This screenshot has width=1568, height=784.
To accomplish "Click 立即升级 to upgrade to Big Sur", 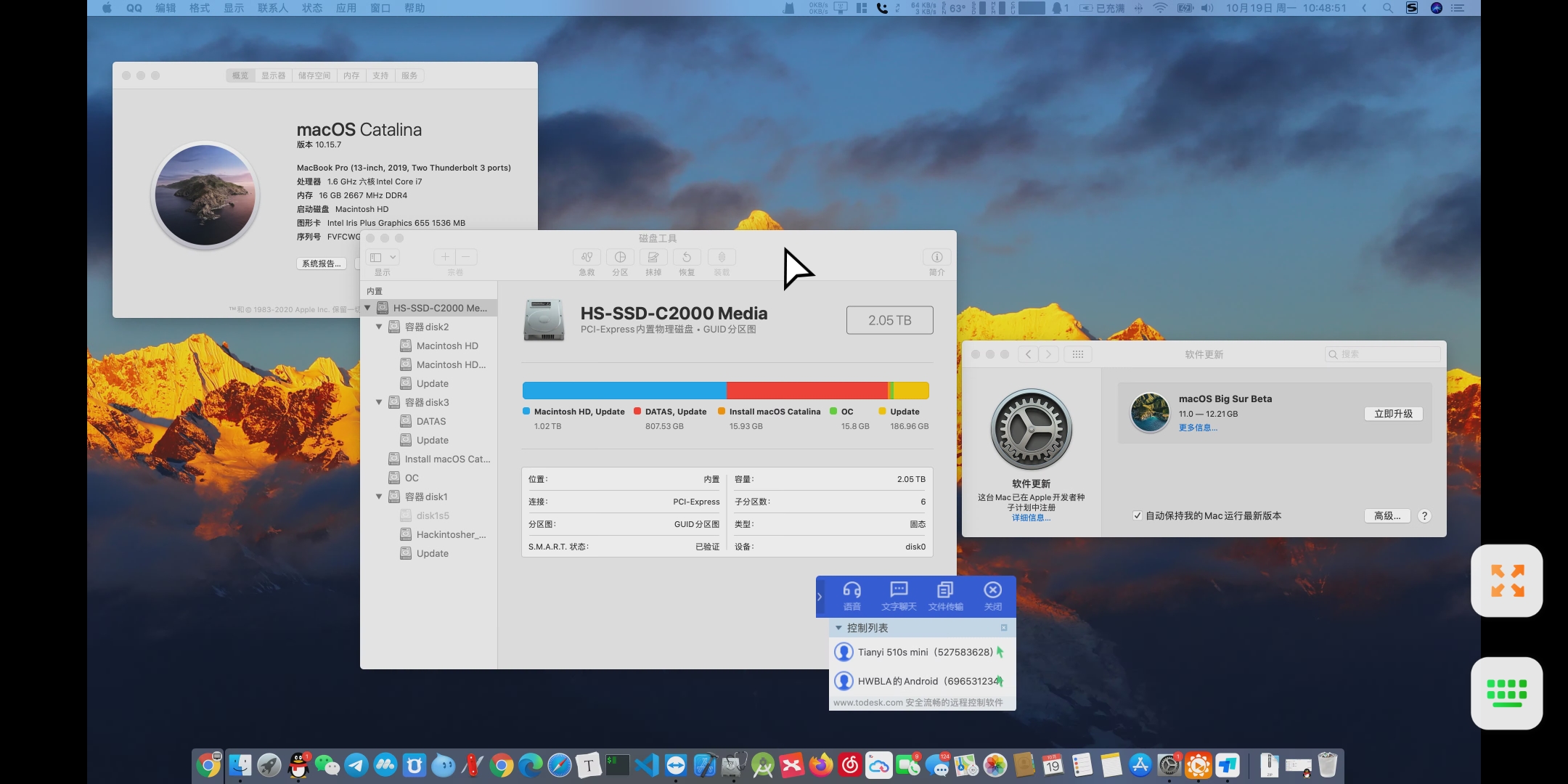I will coord(1393,414).
